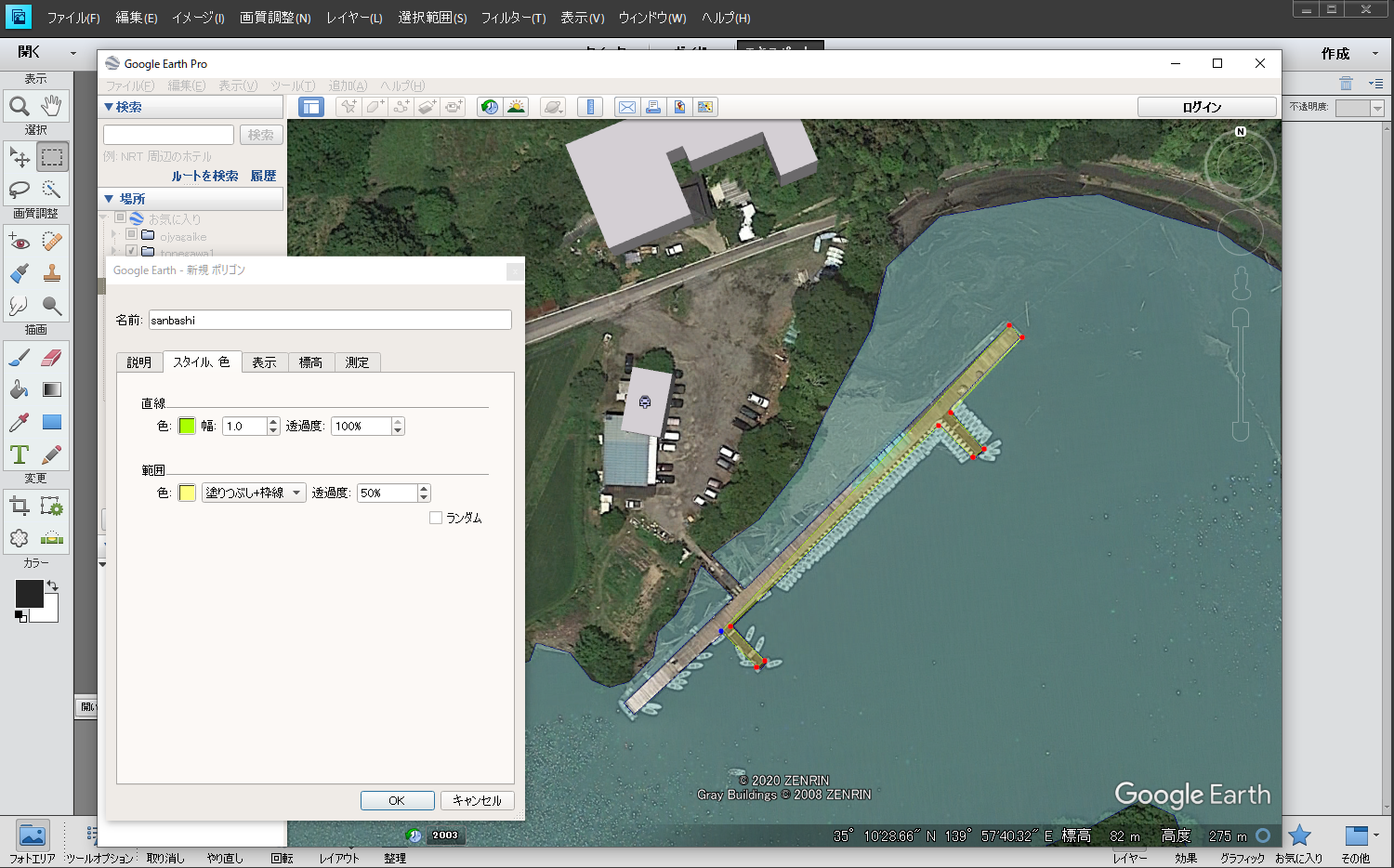Click the ruler icon in Google Earth toolbar
Screen dimensions: 1394x868
590,107
